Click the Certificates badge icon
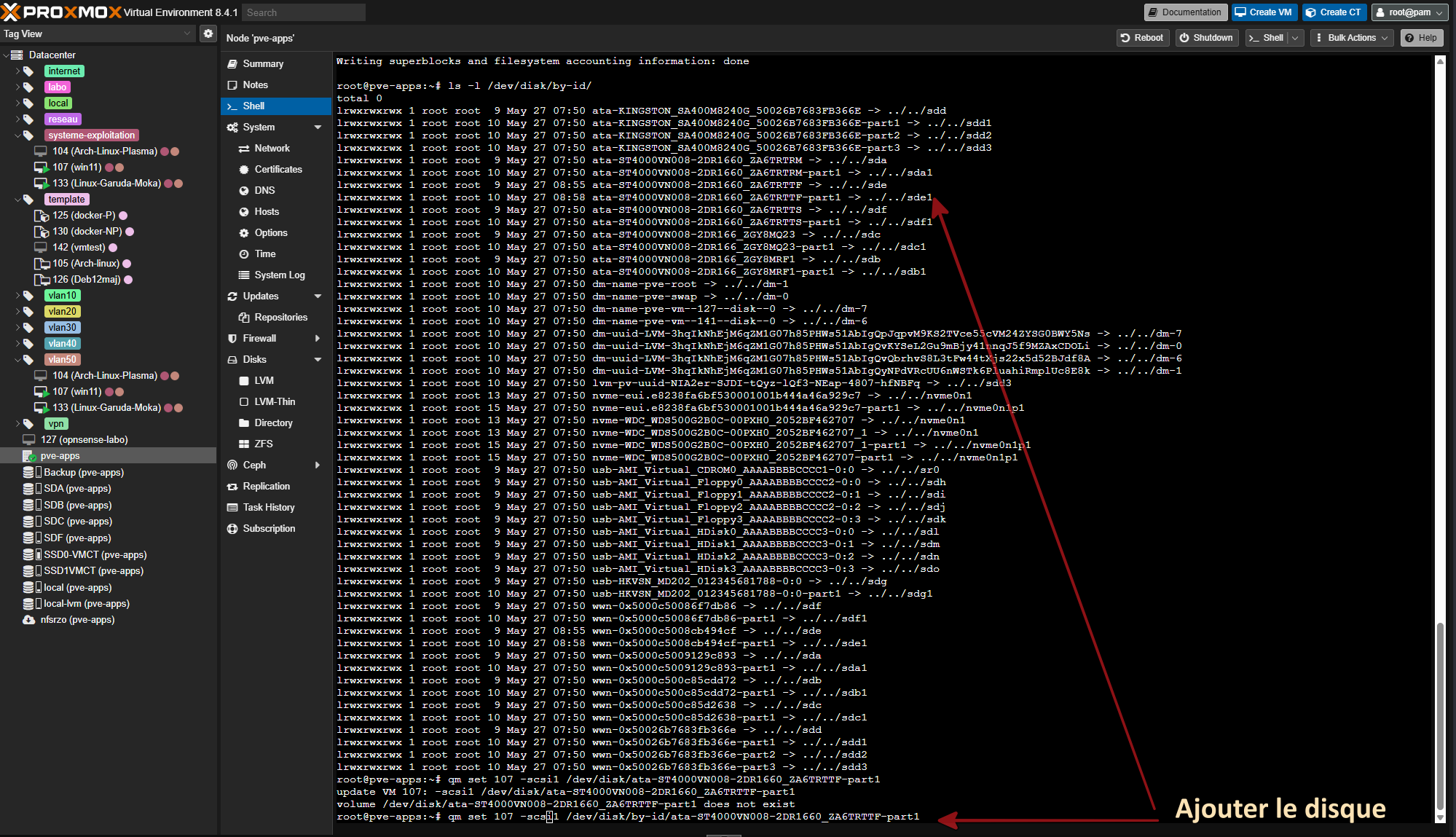 (244, 170)
